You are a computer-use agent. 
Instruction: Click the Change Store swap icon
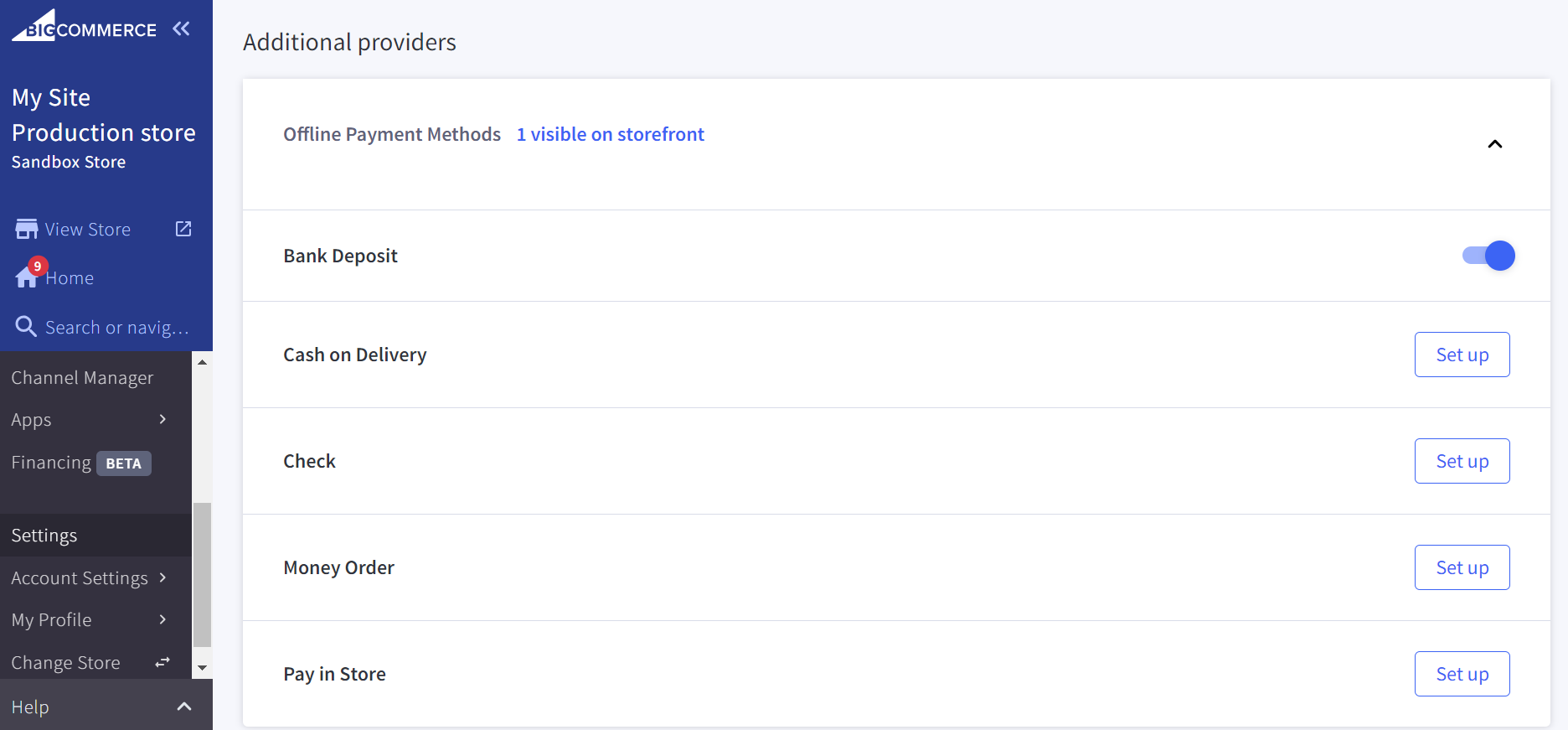pyautogui.click(x=162, y=662)
